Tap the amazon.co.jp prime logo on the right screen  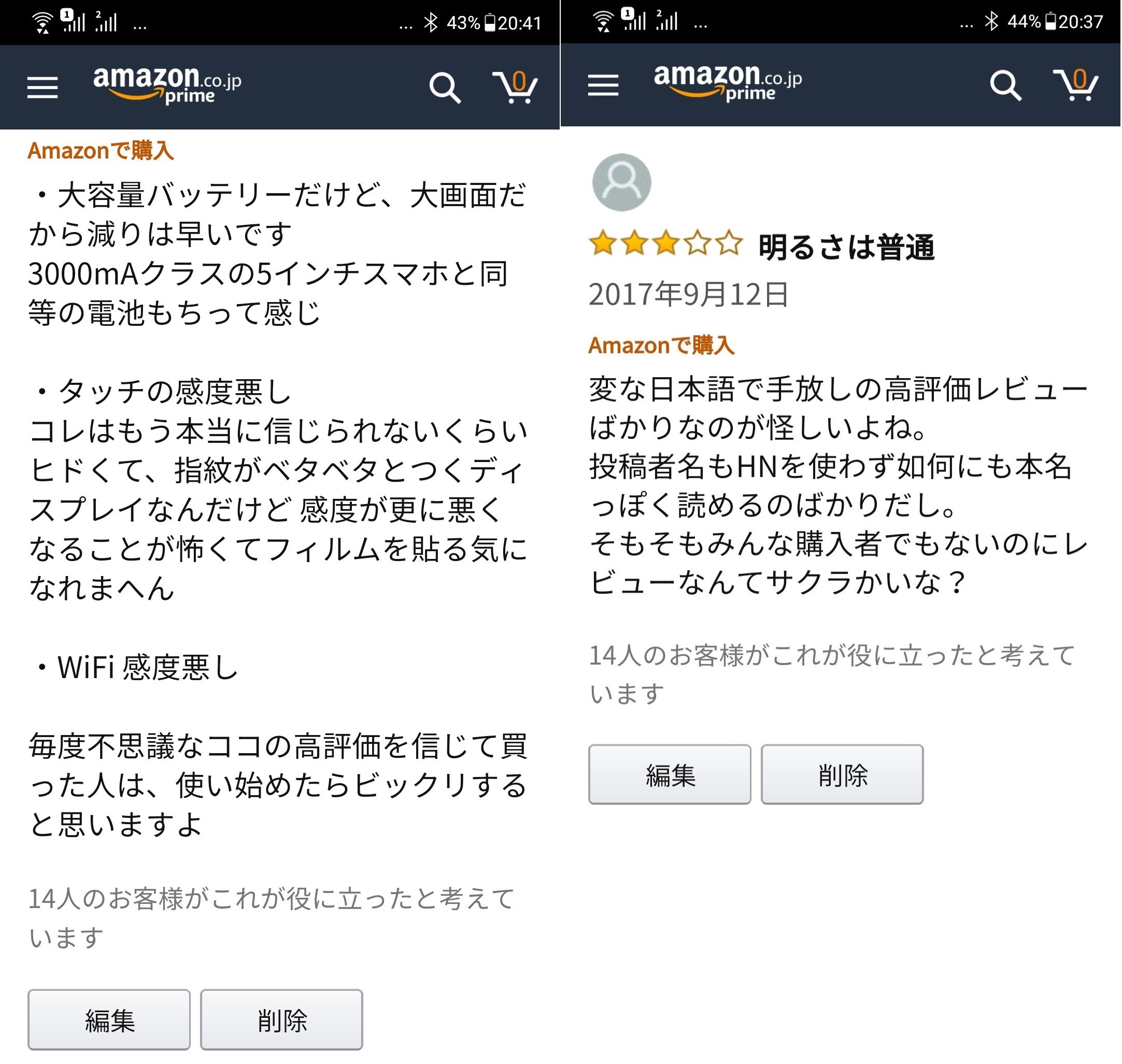(x=728, y=83)
